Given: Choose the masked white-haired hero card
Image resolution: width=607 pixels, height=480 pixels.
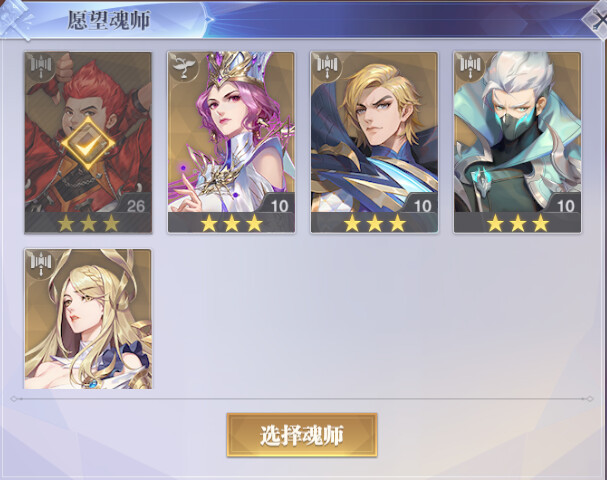Looking at the screenshot, I should [518, 142].
